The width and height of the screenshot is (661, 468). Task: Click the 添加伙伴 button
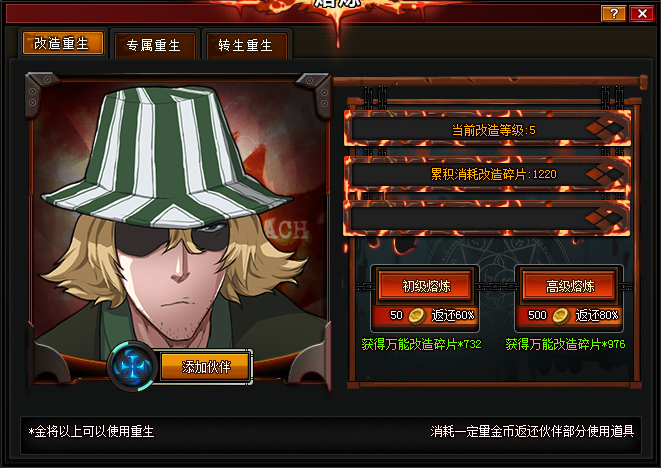pos(206,367)
